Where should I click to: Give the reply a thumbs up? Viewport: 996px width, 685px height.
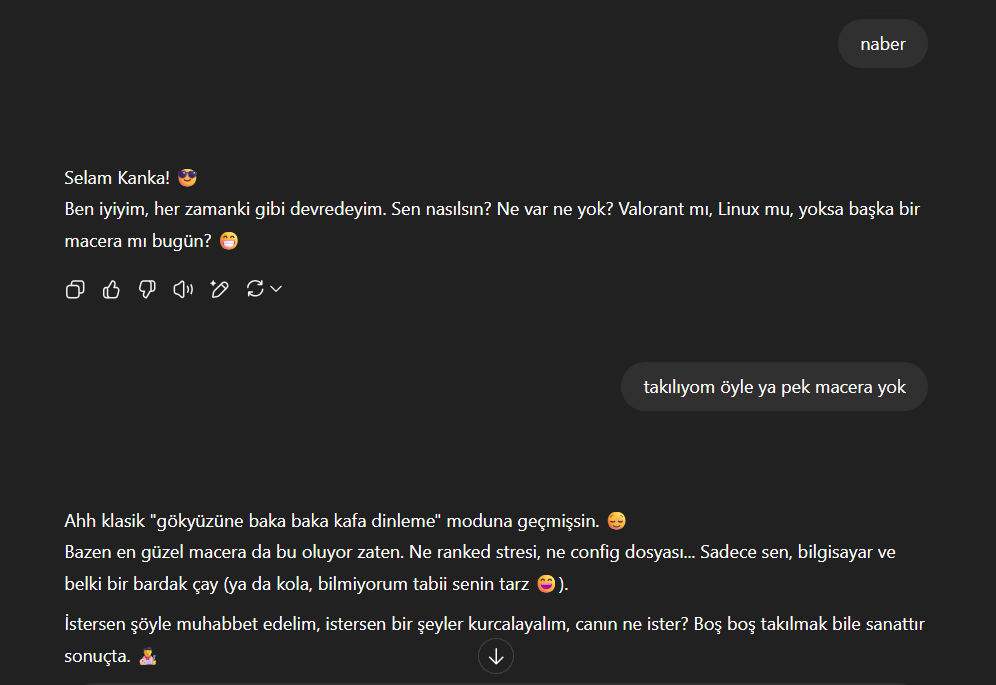tap(111, 290)
